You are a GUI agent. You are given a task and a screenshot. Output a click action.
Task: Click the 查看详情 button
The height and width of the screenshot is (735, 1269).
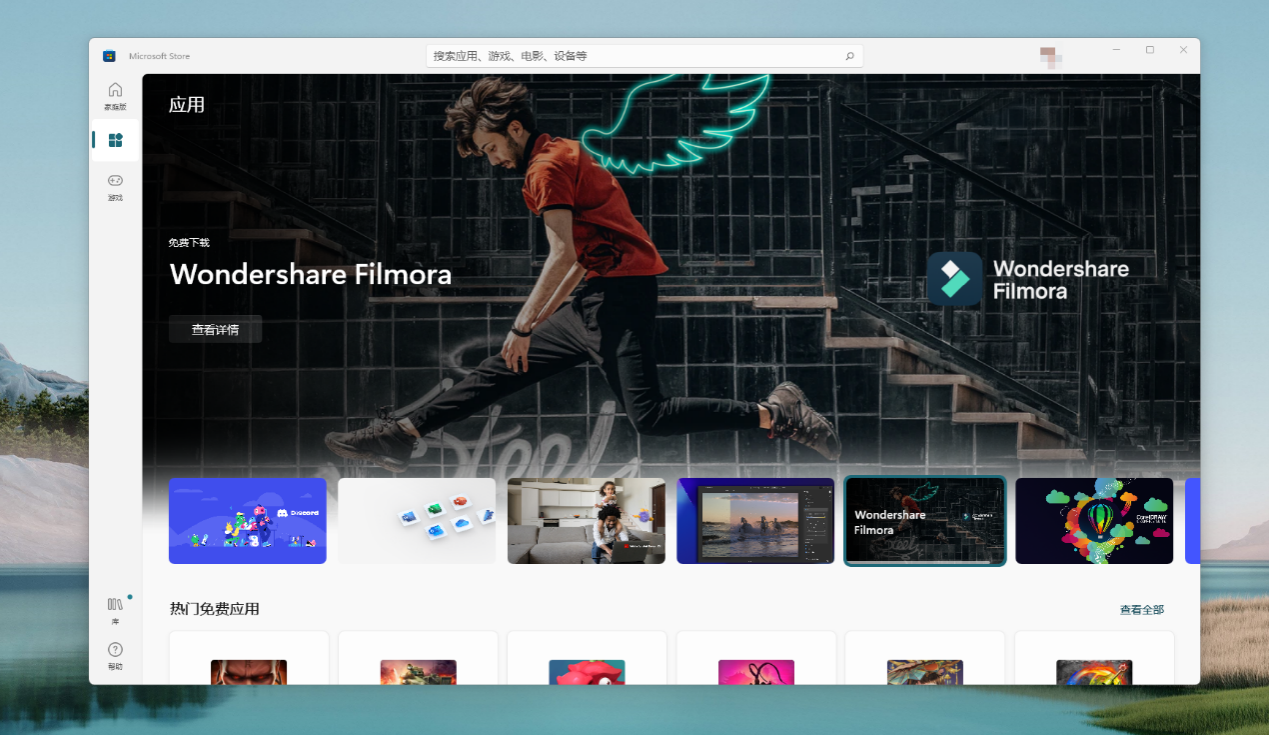pyautogui.click(x=215, y=328)
